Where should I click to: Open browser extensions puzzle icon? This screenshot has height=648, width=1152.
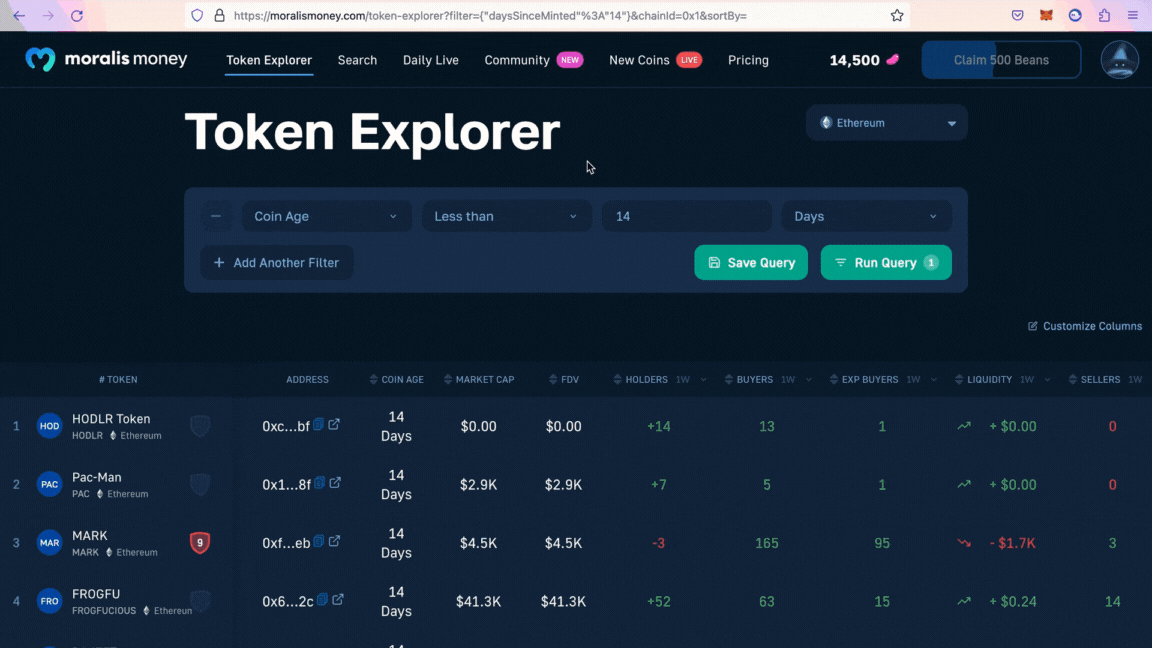pos(1104,15)
